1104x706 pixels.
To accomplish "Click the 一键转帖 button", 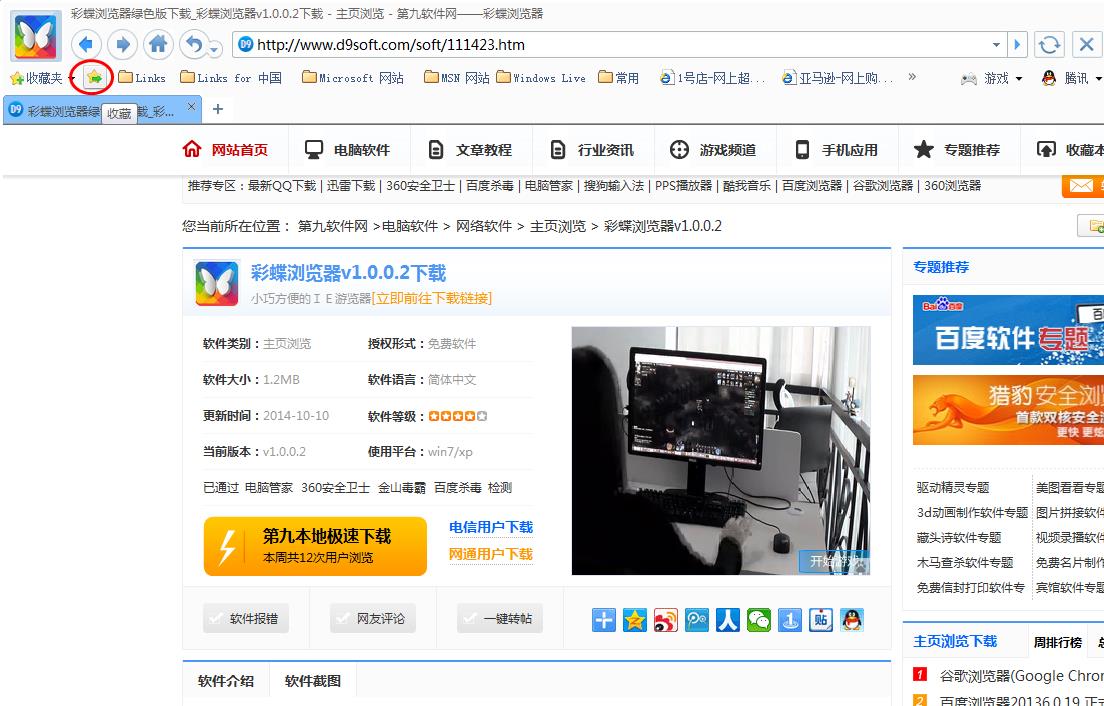I will click(x=500, y=619).
